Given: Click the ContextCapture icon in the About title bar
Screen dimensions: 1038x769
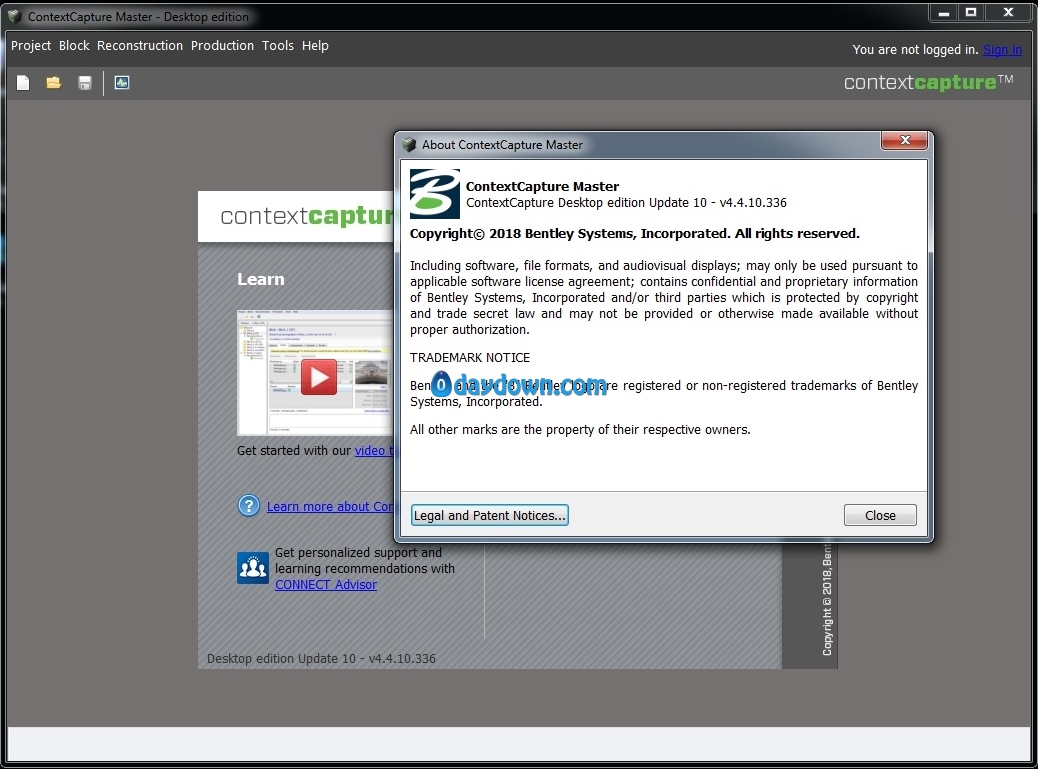Looking at the screenshot, I should [x=410, y=144].
